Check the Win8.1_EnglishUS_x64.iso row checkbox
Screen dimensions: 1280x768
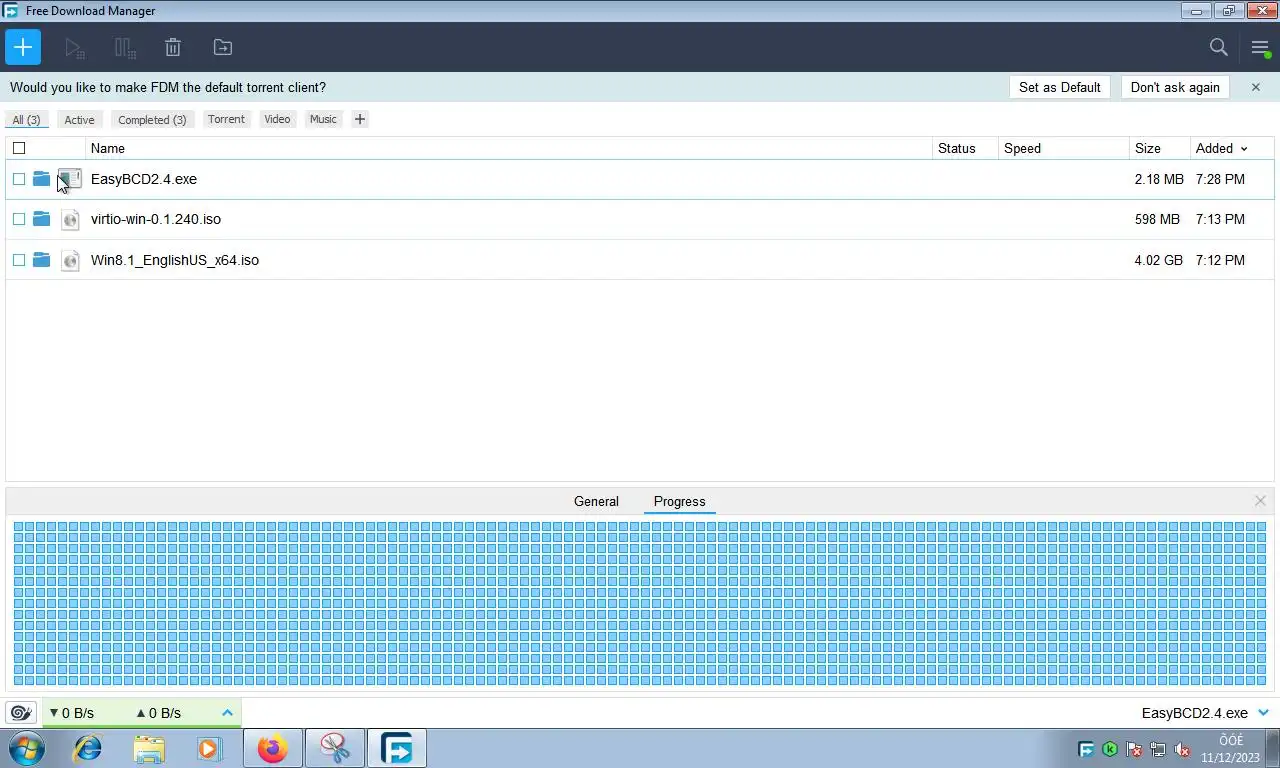[19, 260]
